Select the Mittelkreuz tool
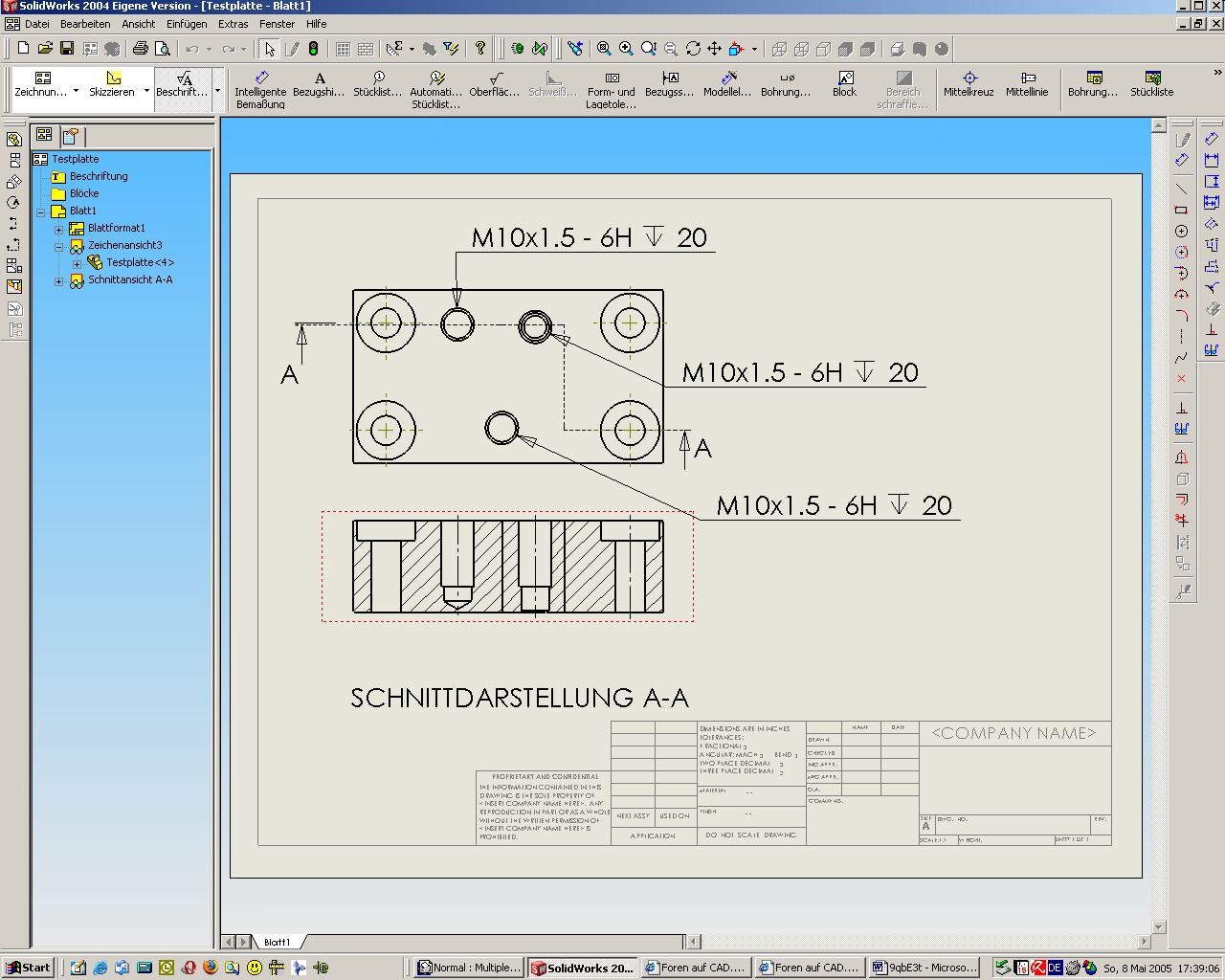 click(969, 83)
